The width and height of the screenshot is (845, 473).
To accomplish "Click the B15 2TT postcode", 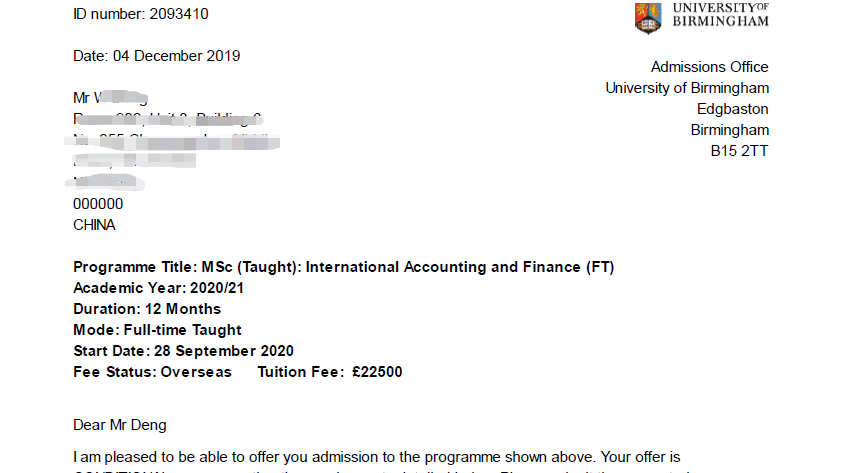I will [x=739, y=151].
